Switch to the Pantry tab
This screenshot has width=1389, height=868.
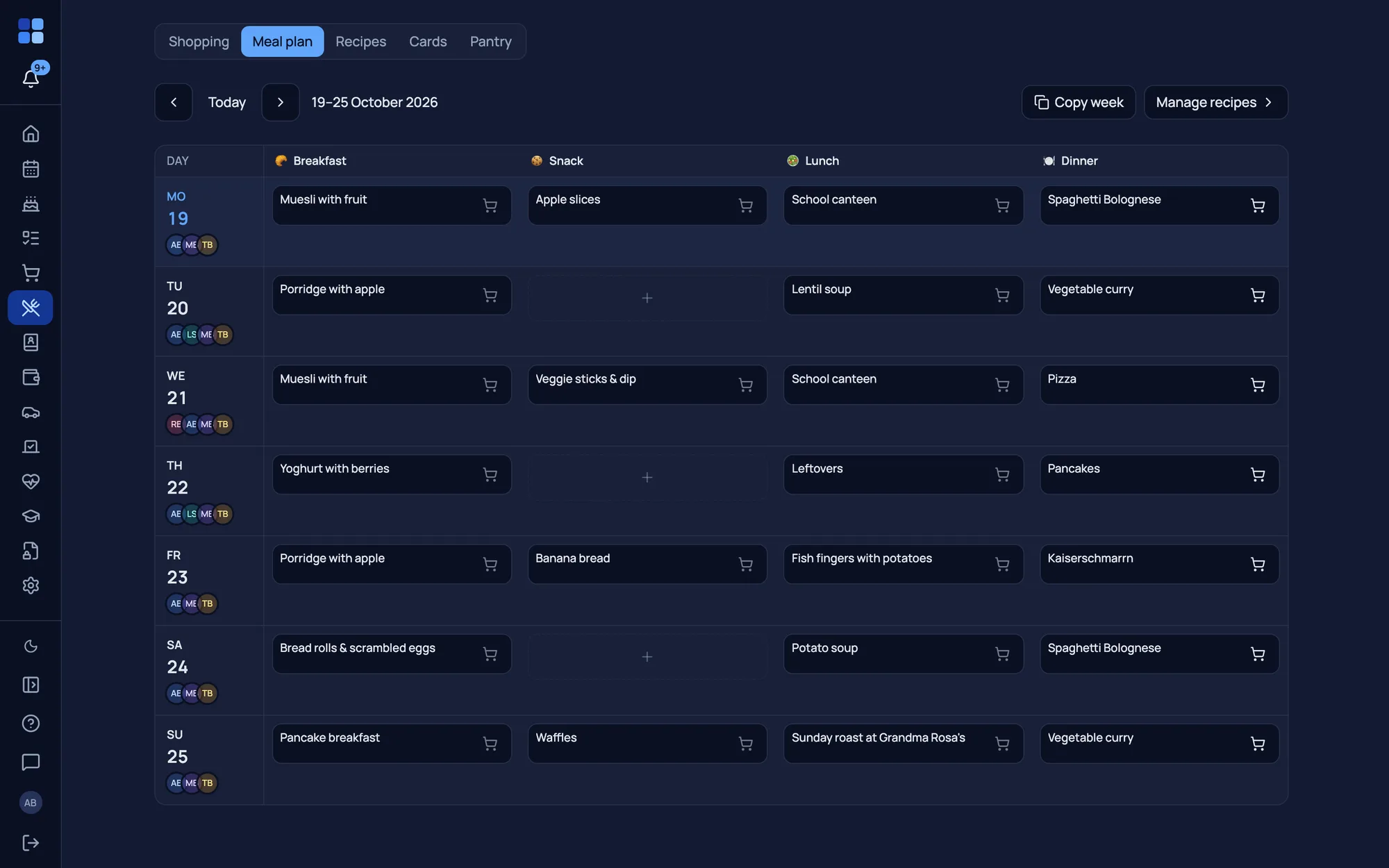pos(490,42)
